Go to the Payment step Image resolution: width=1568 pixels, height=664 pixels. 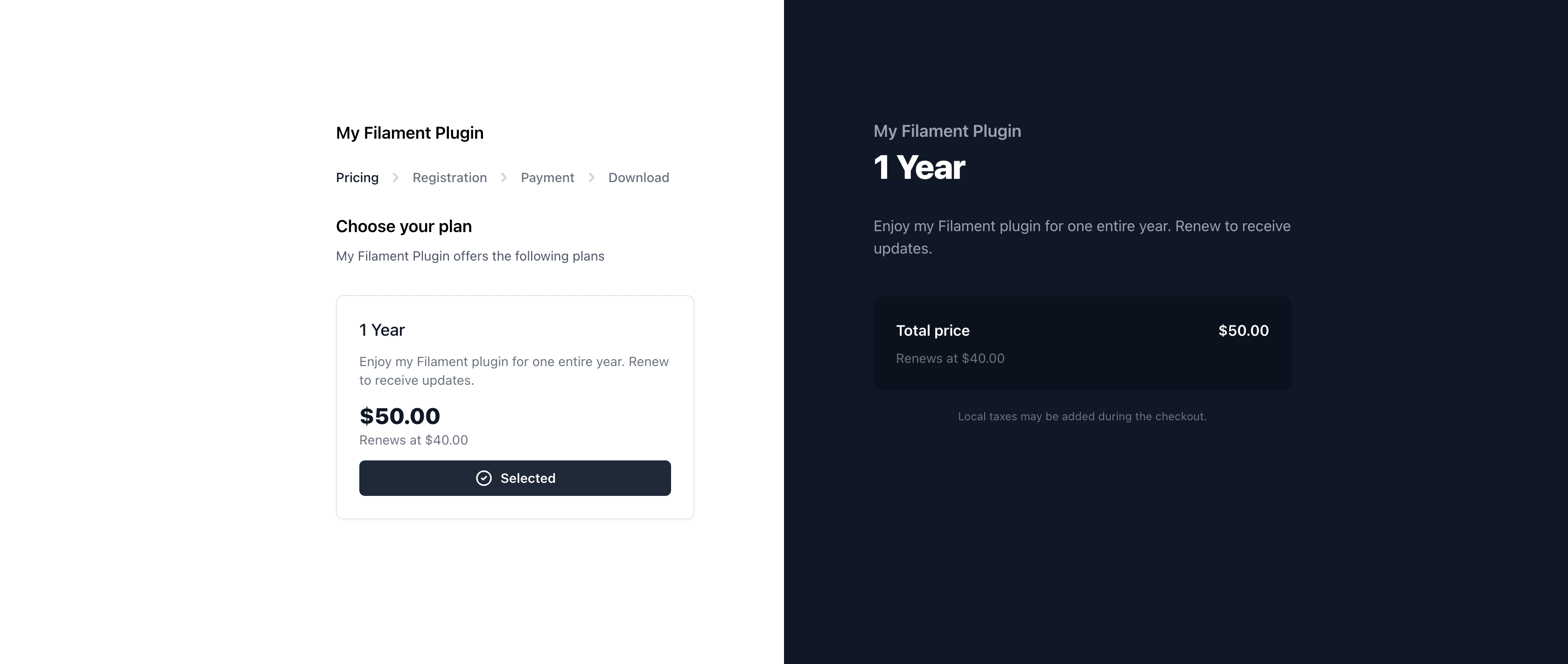[x=547, y=177]
